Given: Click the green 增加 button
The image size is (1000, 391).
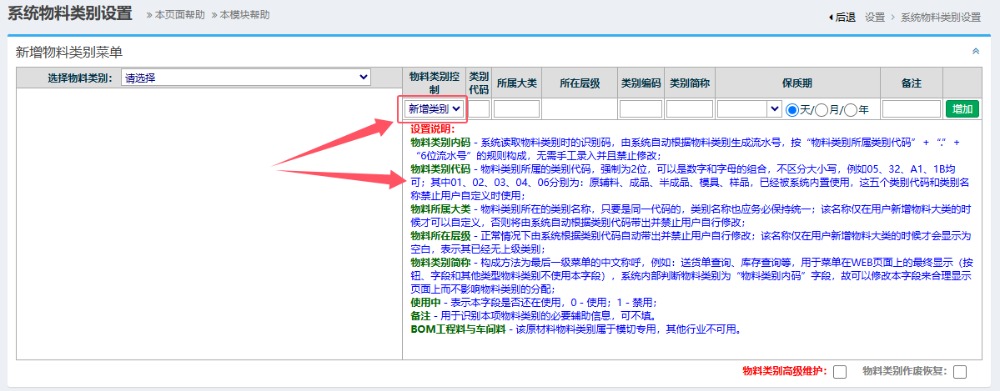Looking at the screenshot, I should point(962,109).
